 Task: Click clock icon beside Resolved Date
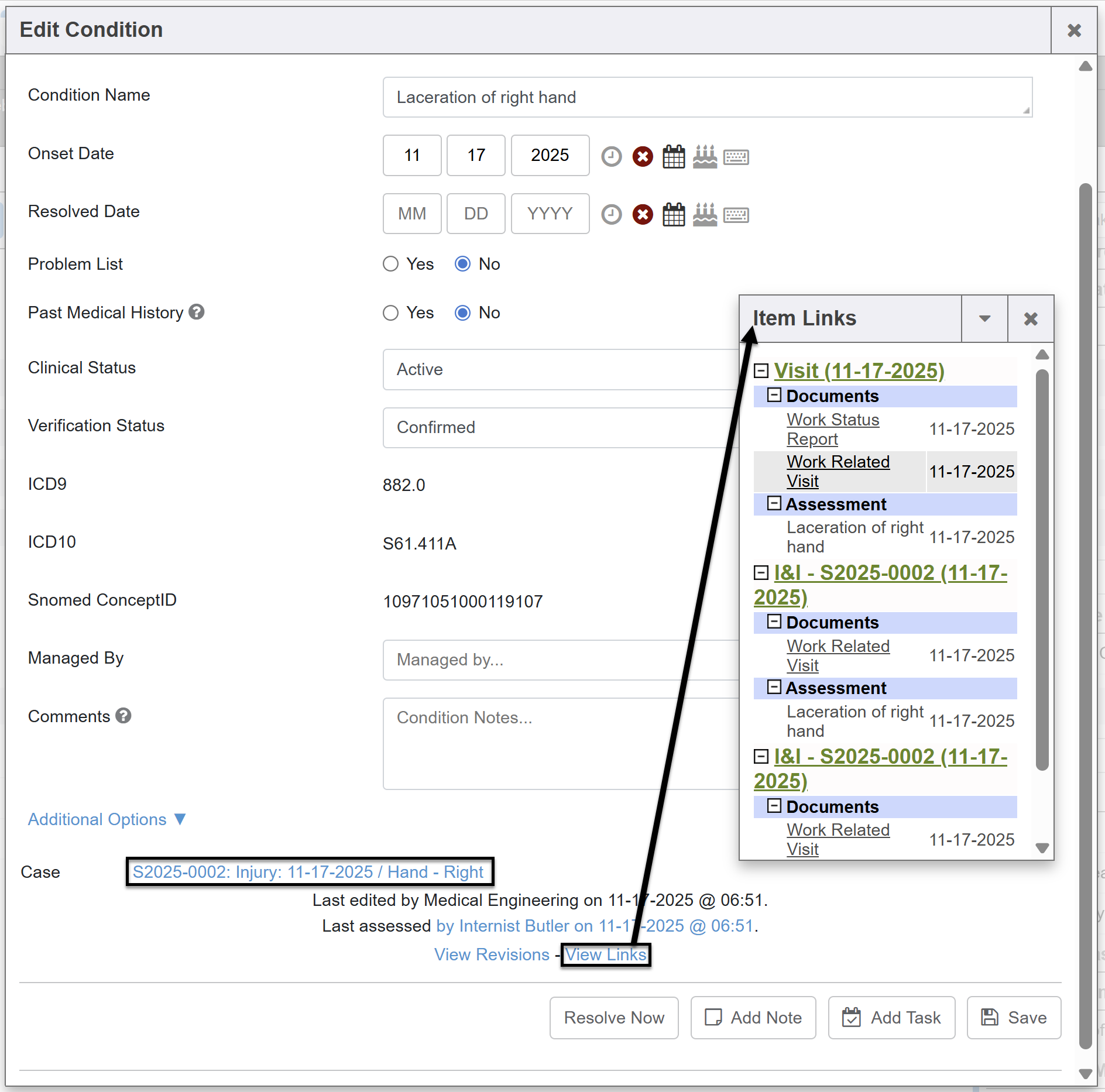611,214
